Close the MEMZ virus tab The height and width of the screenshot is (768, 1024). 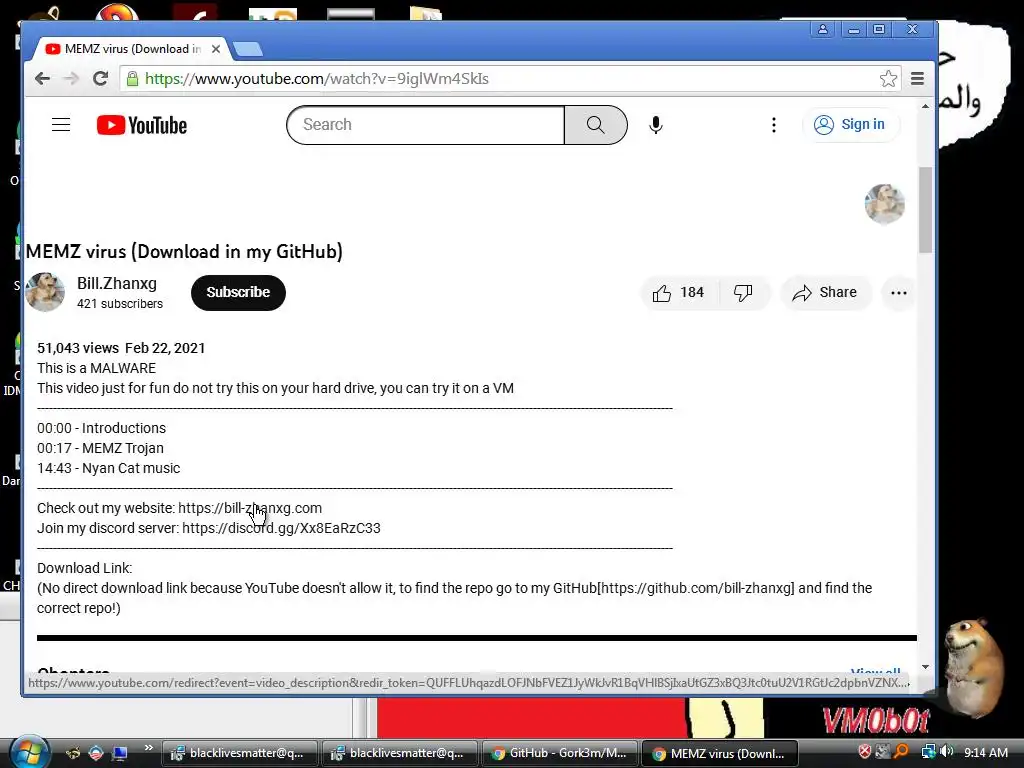[216, 49]
